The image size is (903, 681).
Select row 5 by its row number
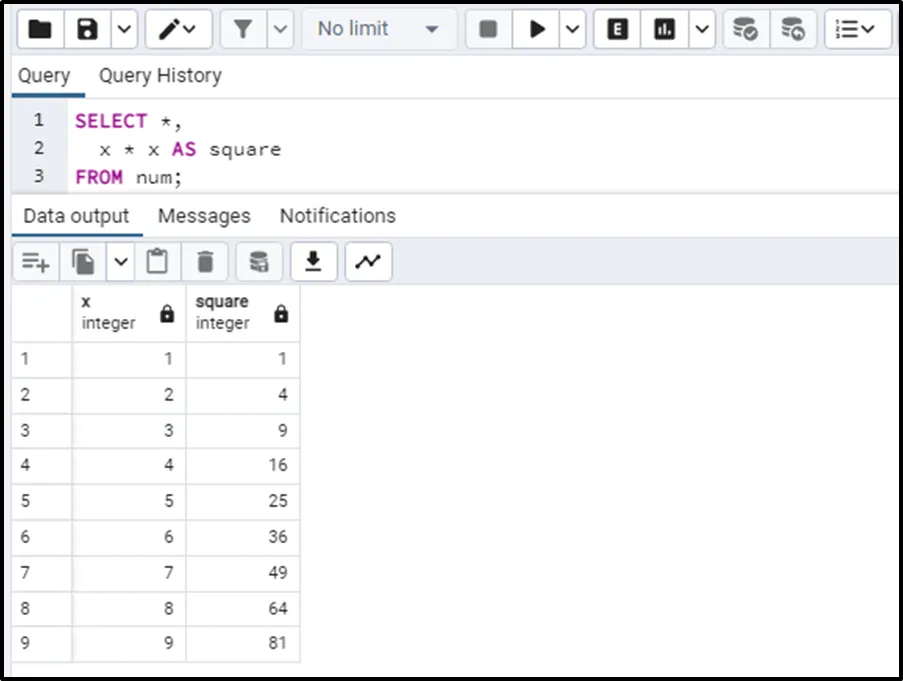pos(26,501)
